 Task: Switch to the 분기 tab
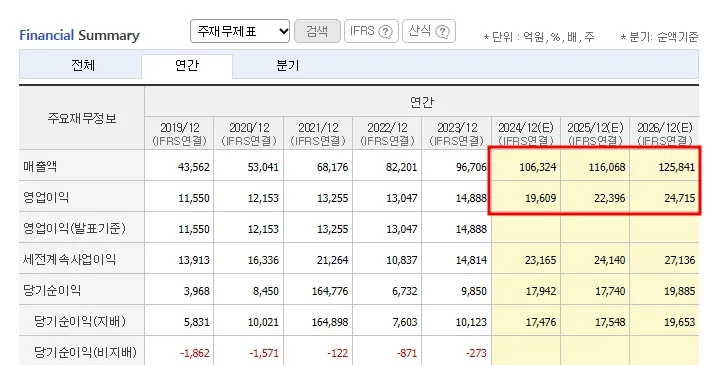288,67
